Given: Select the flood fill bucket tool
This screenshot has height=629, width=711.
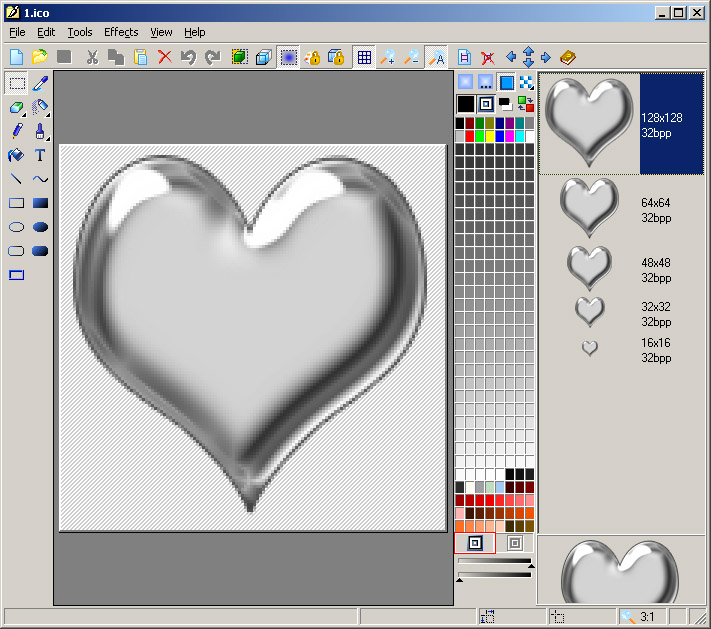Looking at the screenshot, I should [17, 155].
